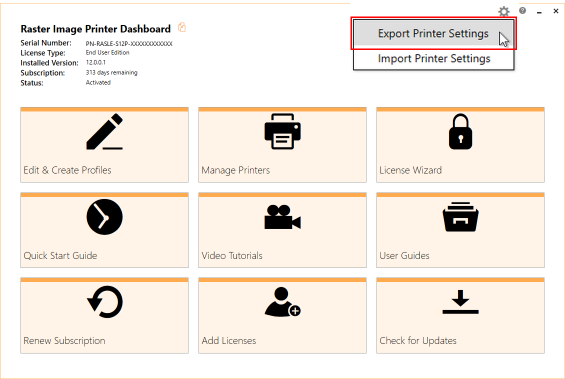This screenshot has height=379, width=565.
Task: Launch the License Wizard label
Action: pos(410,170)
